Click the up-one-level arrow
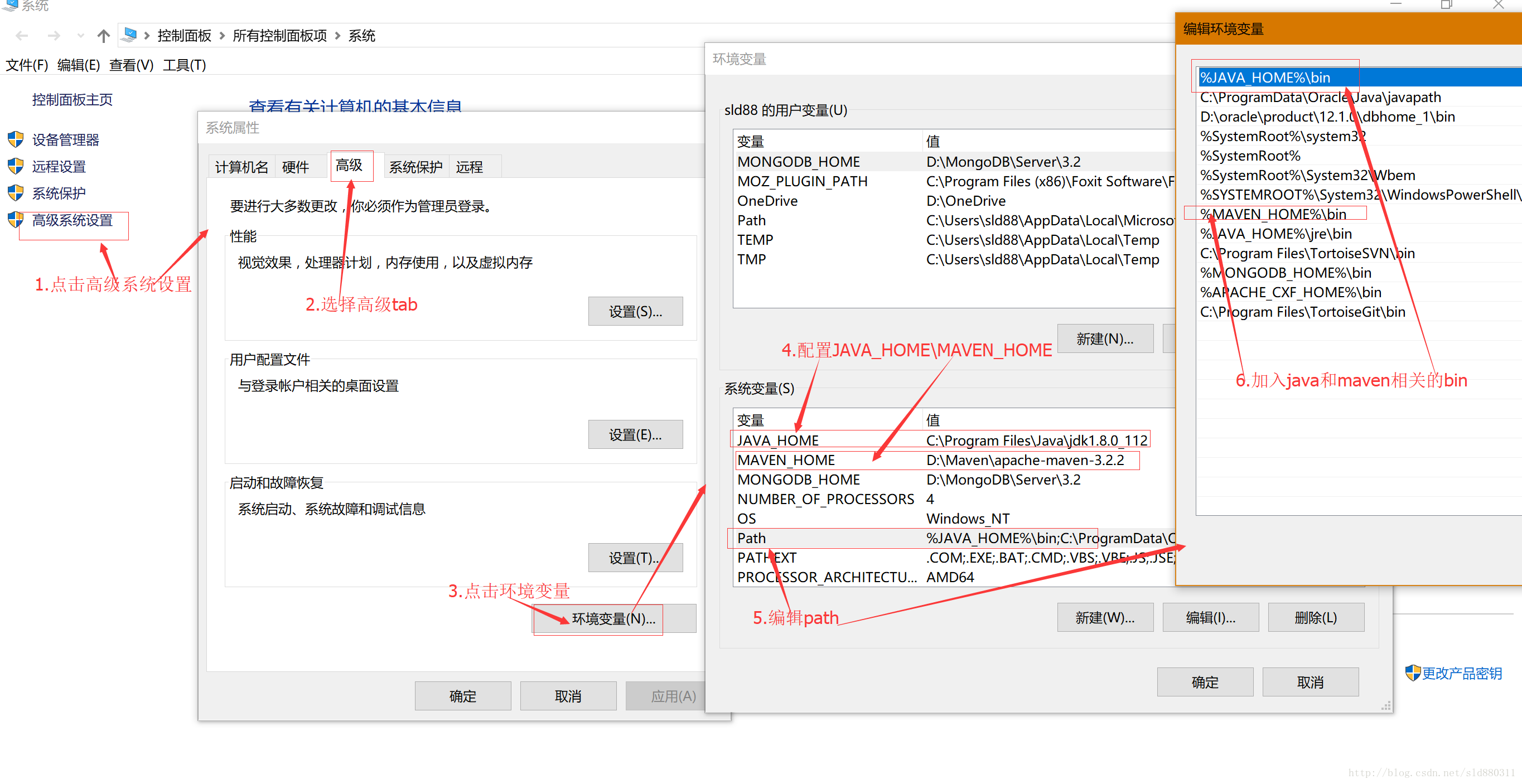Image resolution: width=1522 pixels, height=784 pixels. (x=103, y=36)
